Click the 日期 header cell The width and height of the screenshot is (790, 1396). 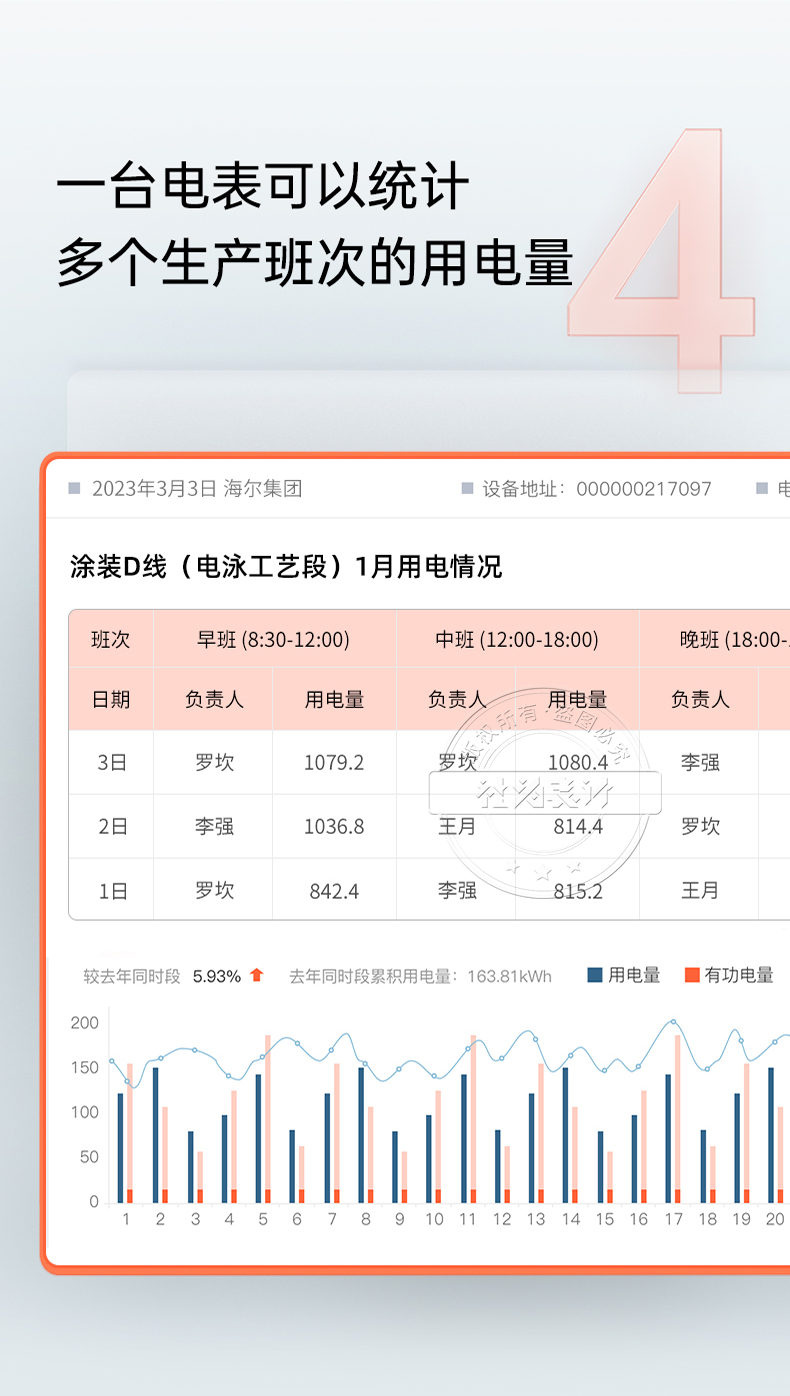pyautogui.click(x=111, y=699)
